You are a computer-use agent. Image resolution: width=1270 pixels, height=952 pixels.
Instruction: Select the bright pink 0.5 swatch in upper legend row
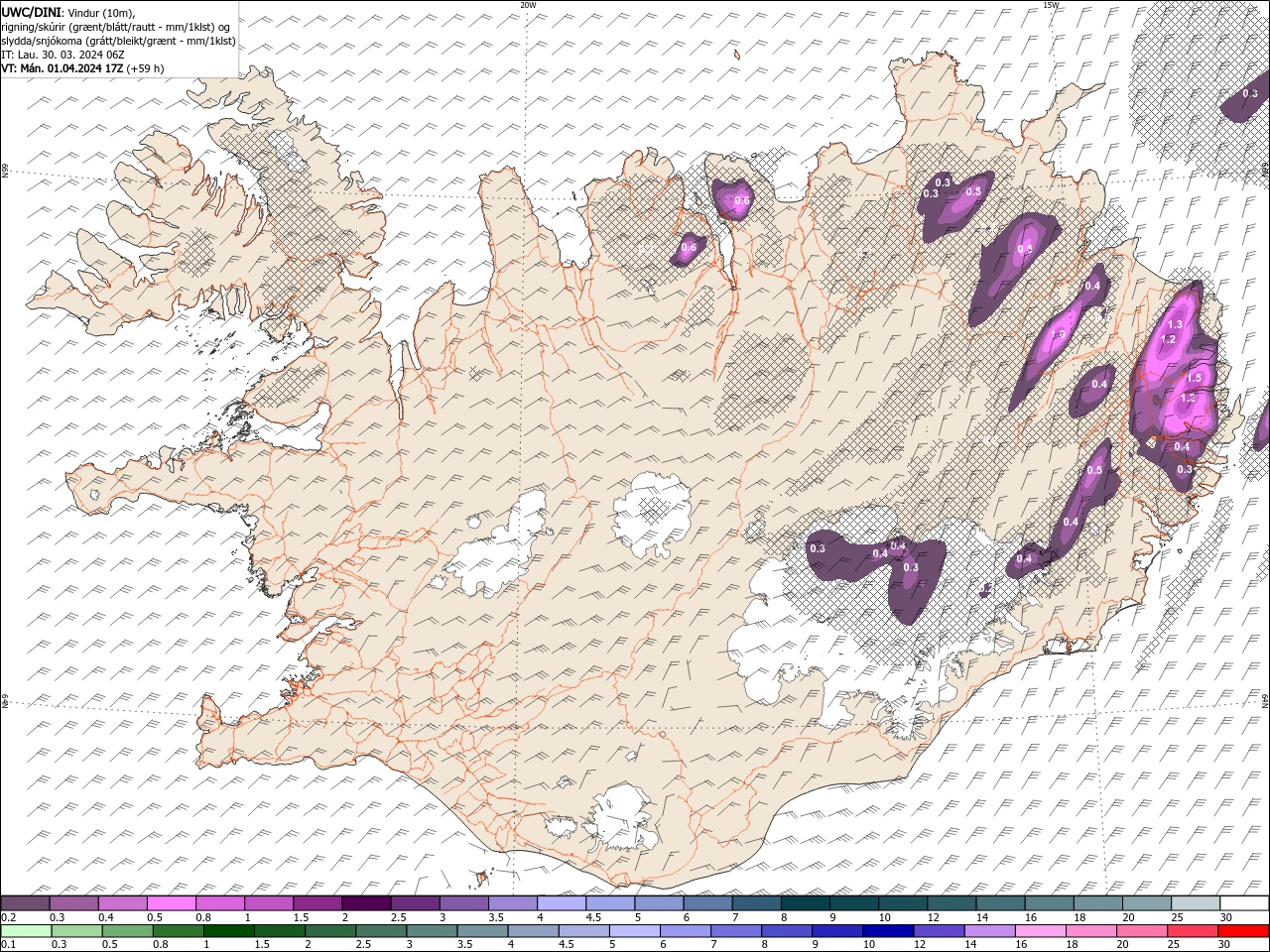(x=172, y=903)
